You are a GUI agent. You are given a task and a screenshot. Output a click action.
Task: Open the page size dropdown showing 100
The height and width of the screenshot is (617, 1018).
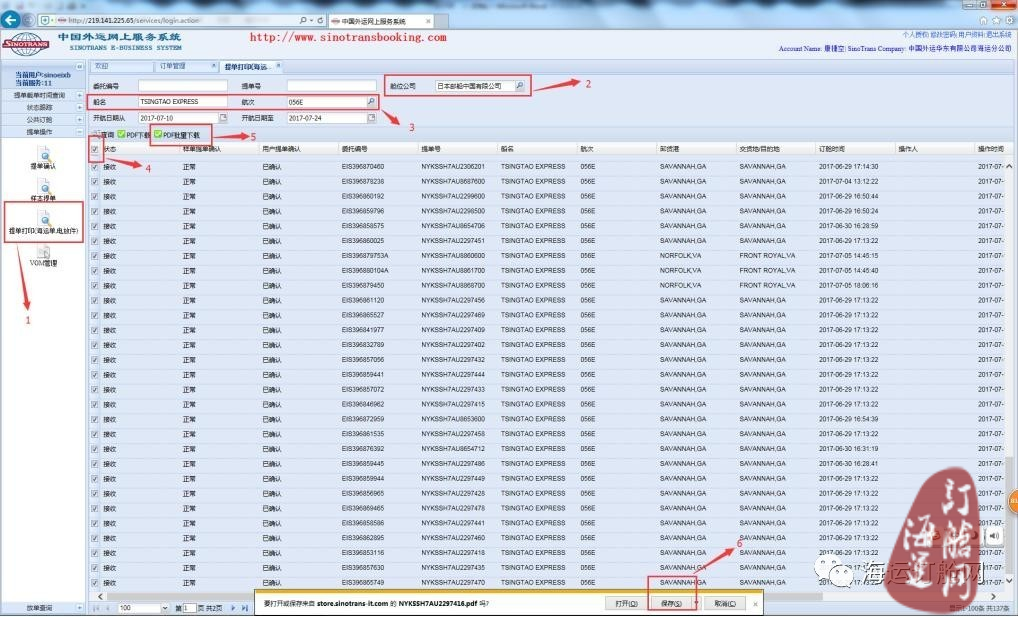165,608
